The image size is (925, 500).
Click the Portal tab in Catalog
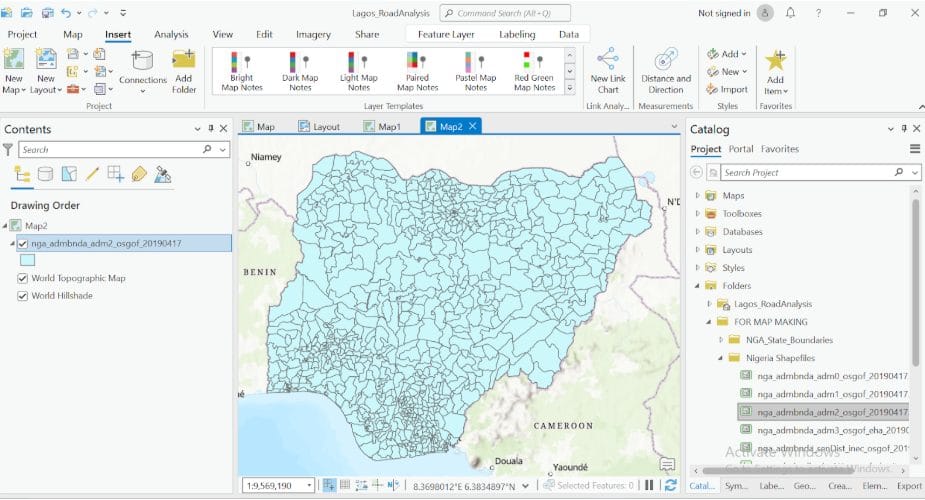[741, 149]
